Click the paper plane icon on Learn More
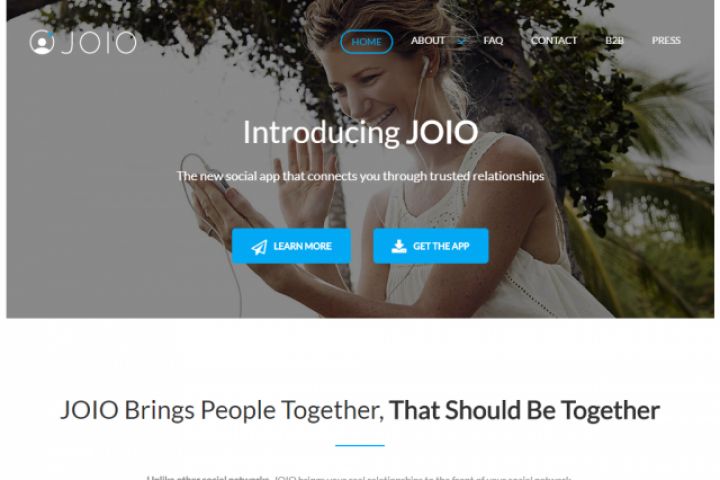The image size is (720, 480). pos(259,247)
